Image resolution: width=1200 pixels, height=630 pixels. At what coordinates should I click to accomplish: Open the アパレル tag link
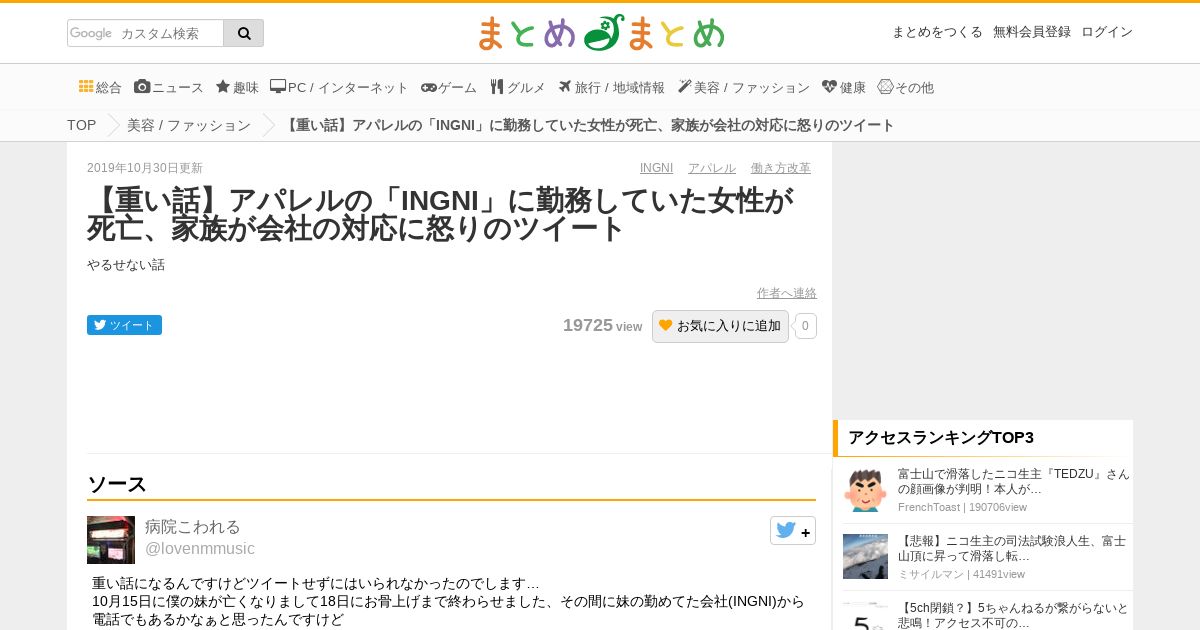point(712,168)
